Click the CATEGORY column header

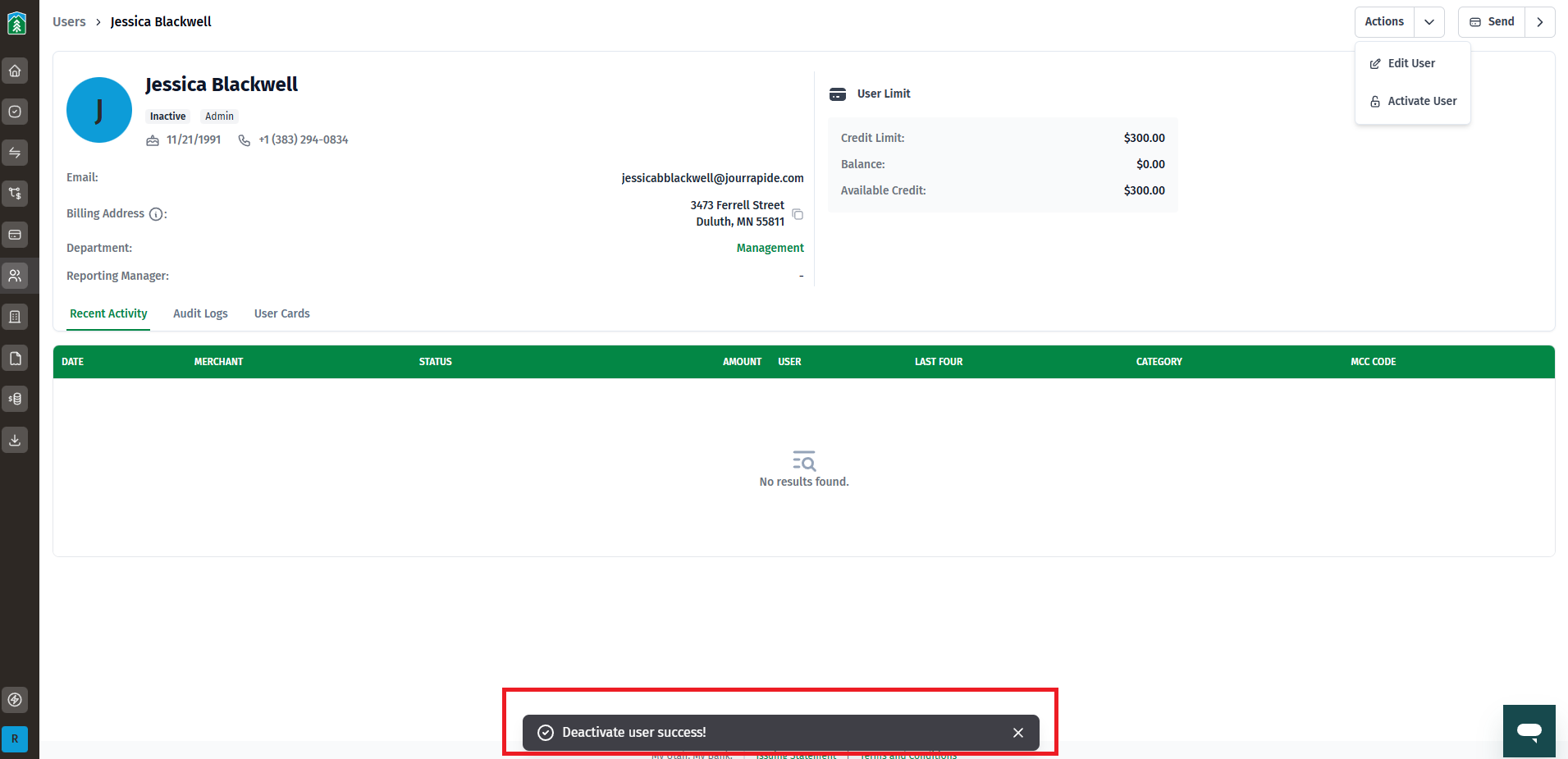(1159, 362)
